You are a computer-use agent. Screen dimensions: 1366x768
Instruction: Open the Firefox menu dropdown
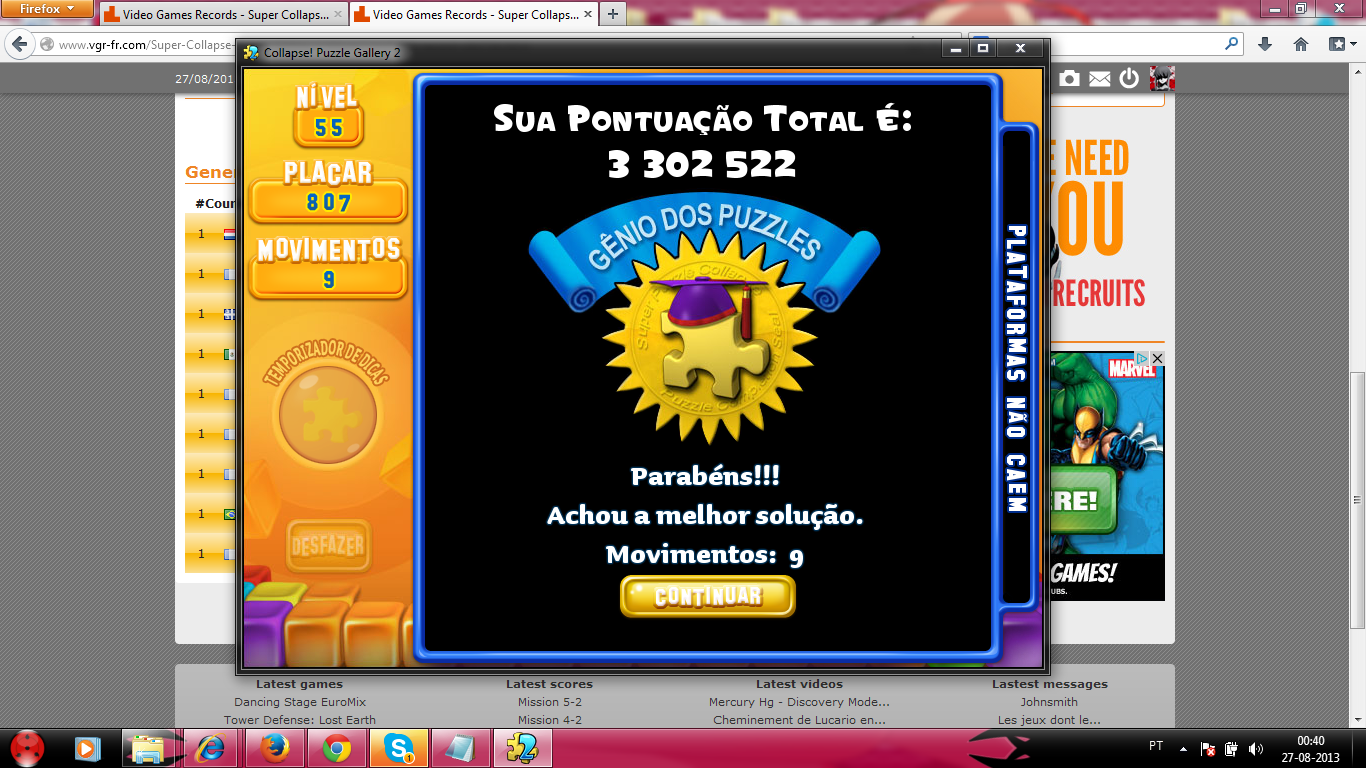(x=47, y=9)
